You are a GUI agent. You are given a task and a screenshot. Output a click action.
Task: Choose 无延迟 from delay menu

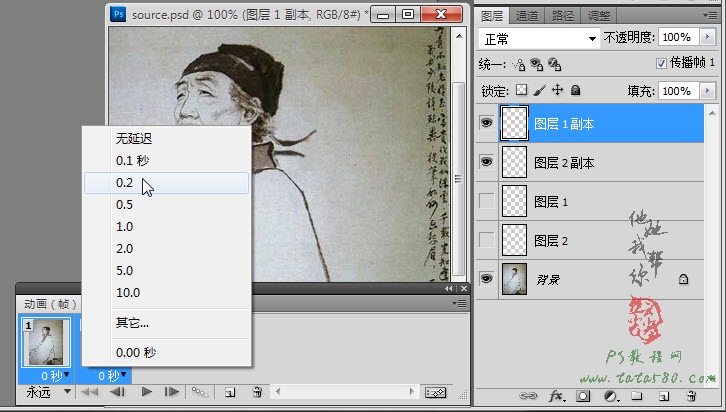click(167, 138)
